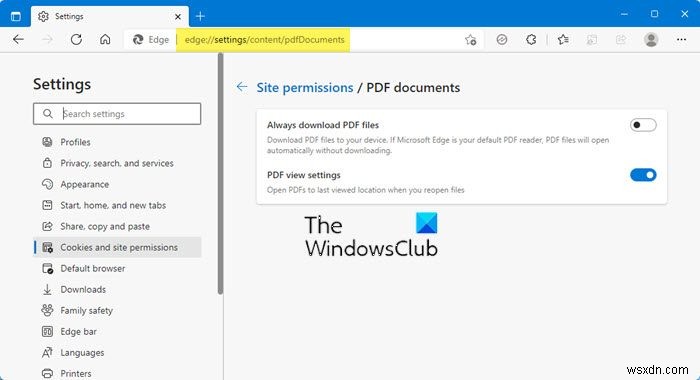This screenshot has width=700, height=380.
Task: Open Privacy, search, and services
Action: [117, 163]
